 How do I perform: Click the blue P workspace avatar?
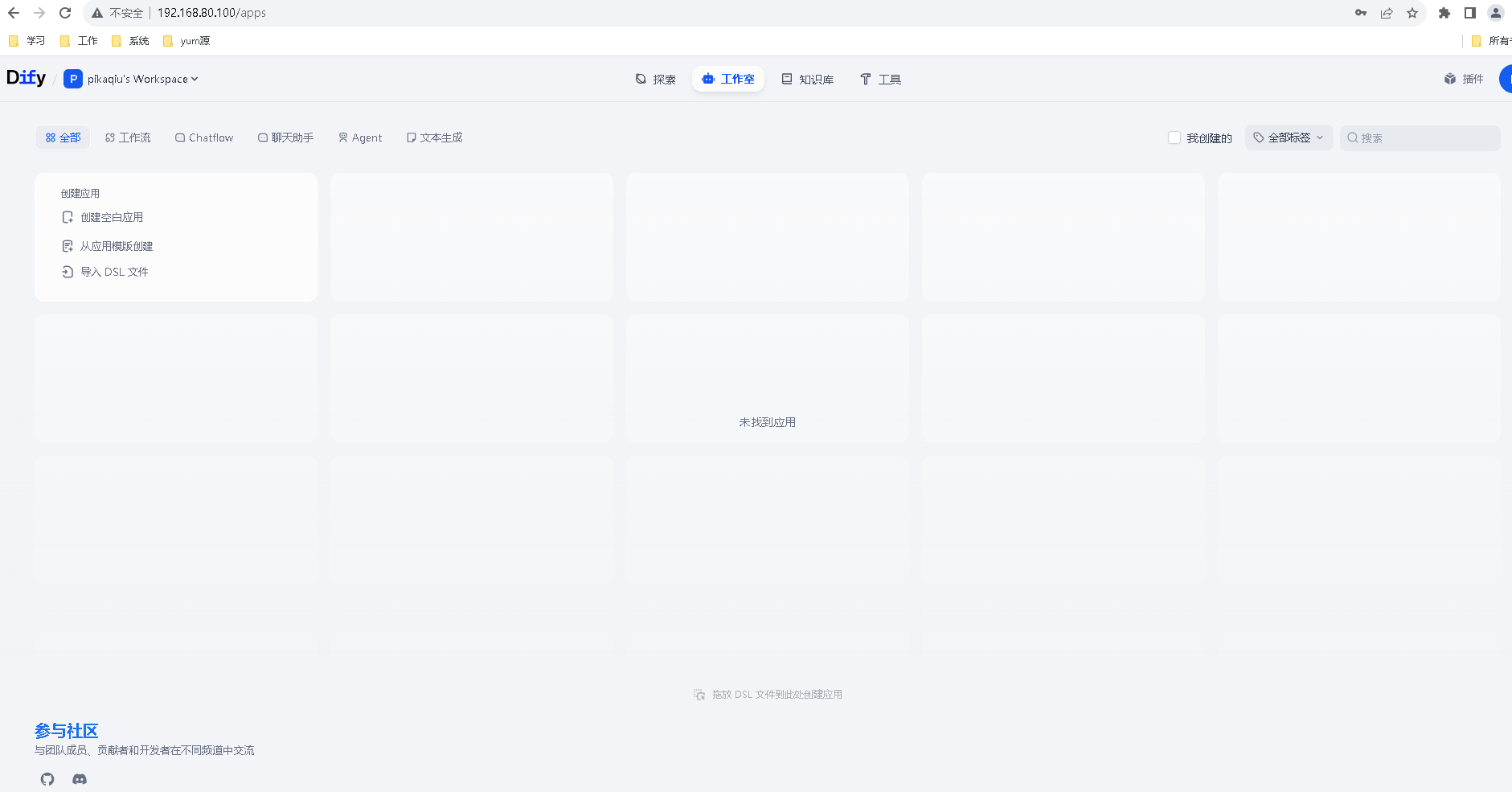click(x=73, y=79)
